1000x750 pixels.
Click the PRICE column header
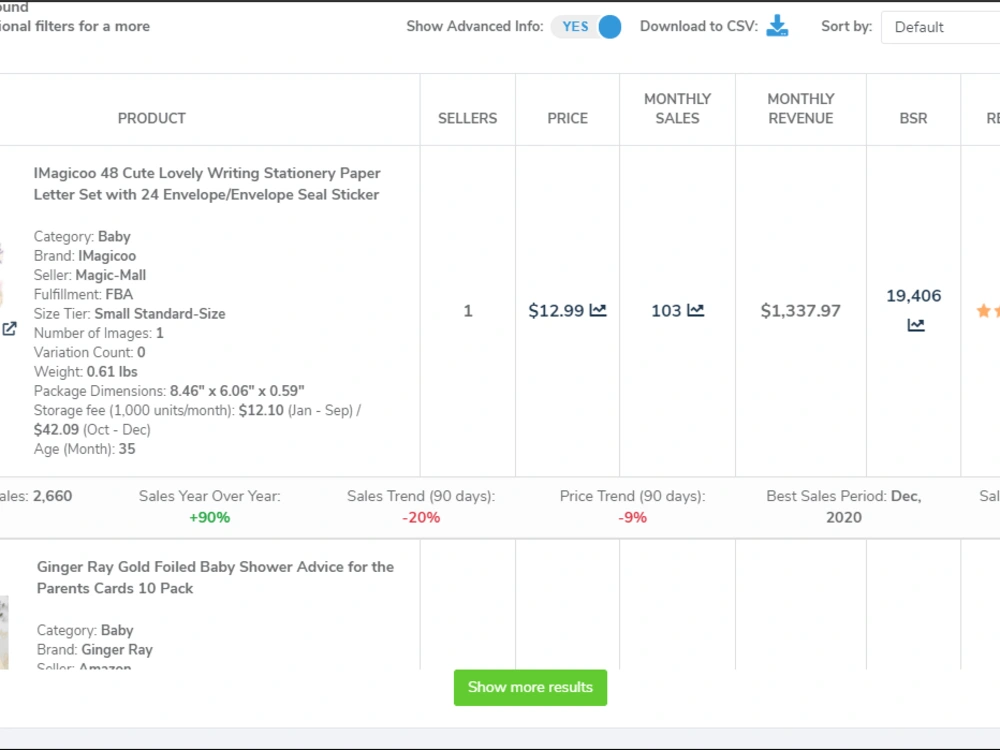(568, 118)
